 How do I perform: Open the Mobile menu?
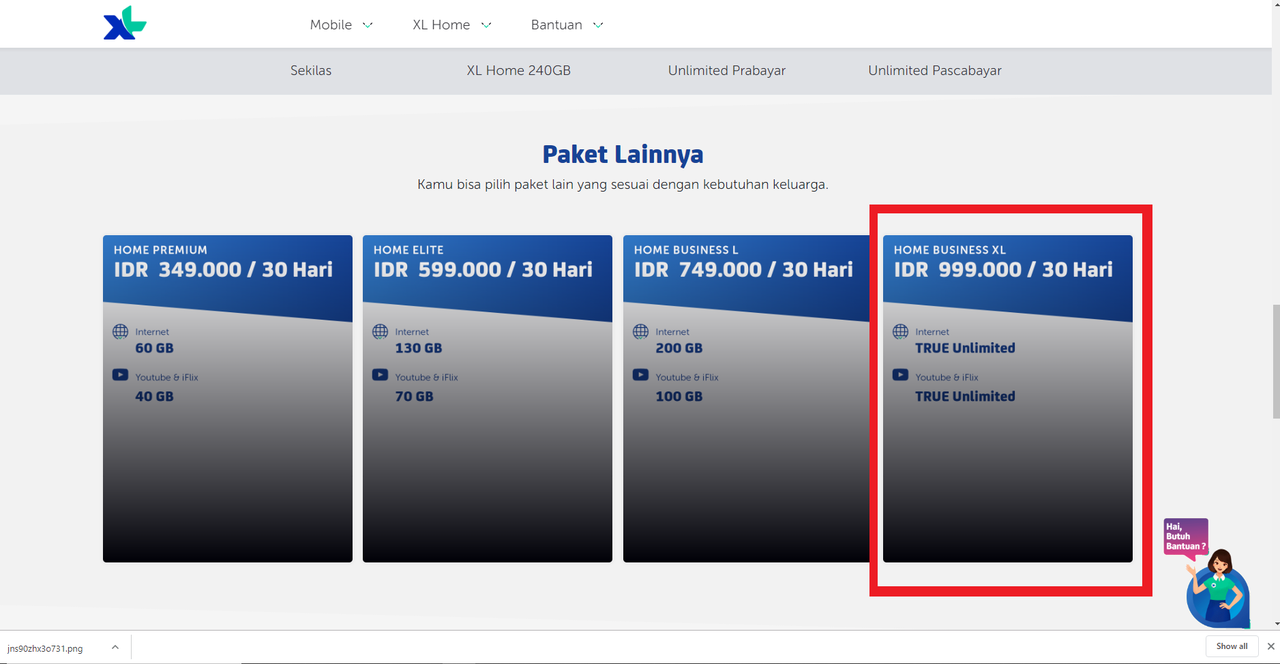[331, 25]
